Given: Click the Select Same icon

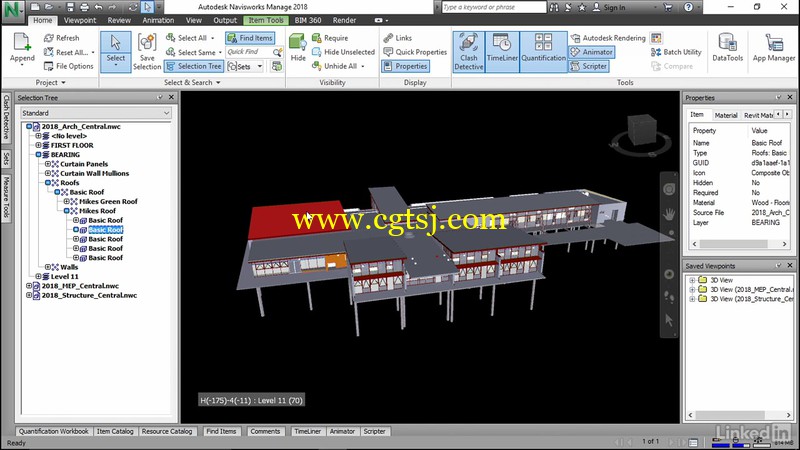Looking at the screenshot, I should (171, 52).
